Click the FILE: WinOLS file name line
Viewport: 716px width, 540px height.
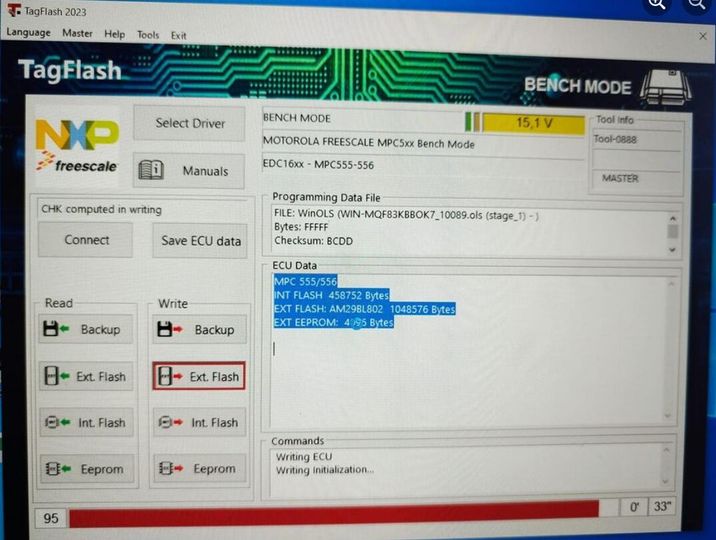(406, 215)
